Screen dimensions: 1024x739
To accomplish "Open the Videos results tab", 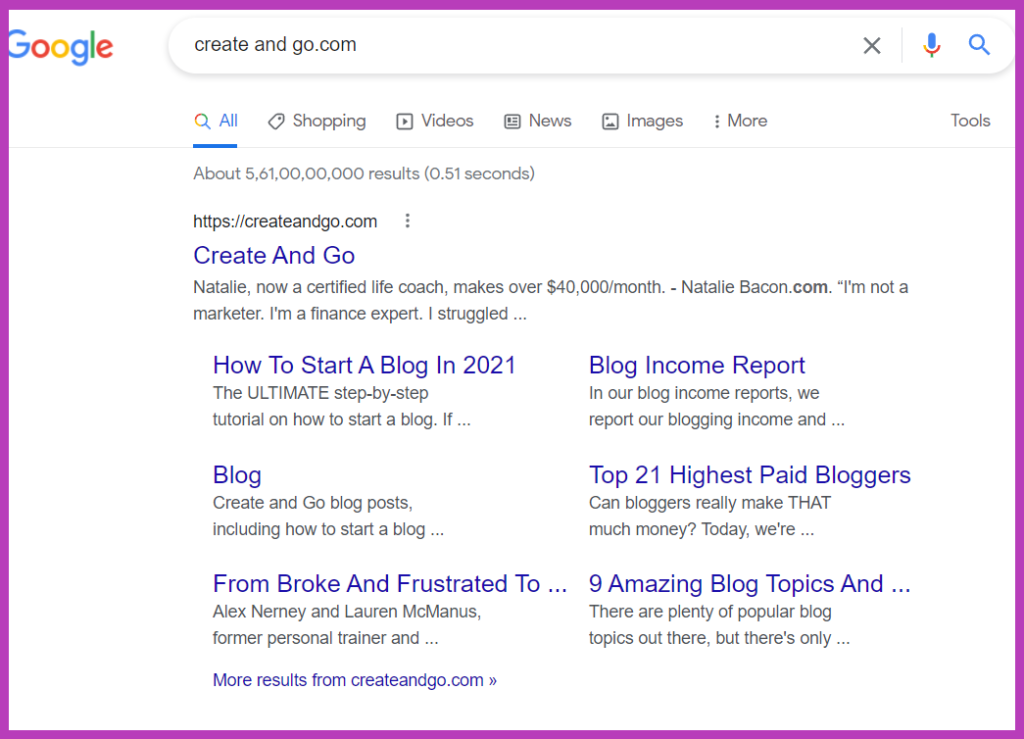I will tap(434, 120).
